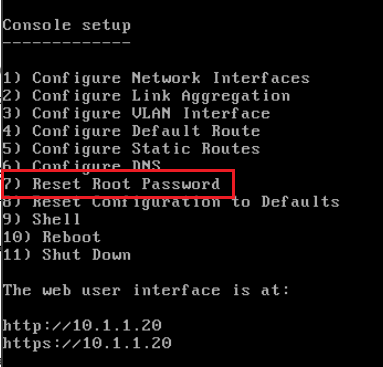
Task: Click the Console setup heading
Action: pos(67,26)
